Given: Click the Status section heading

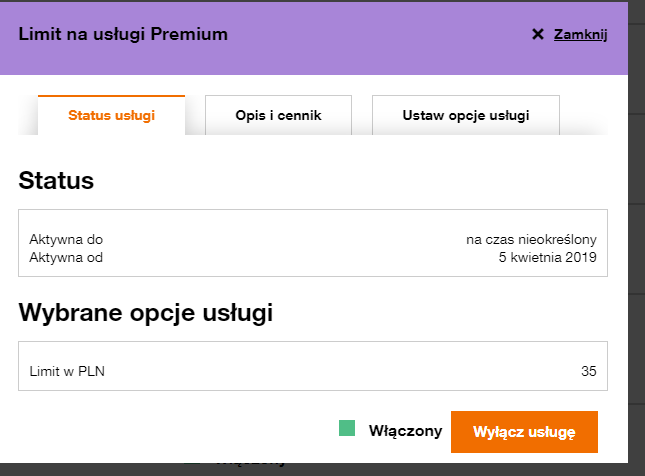Looking at the screenshot, I should tap(56, 181).
